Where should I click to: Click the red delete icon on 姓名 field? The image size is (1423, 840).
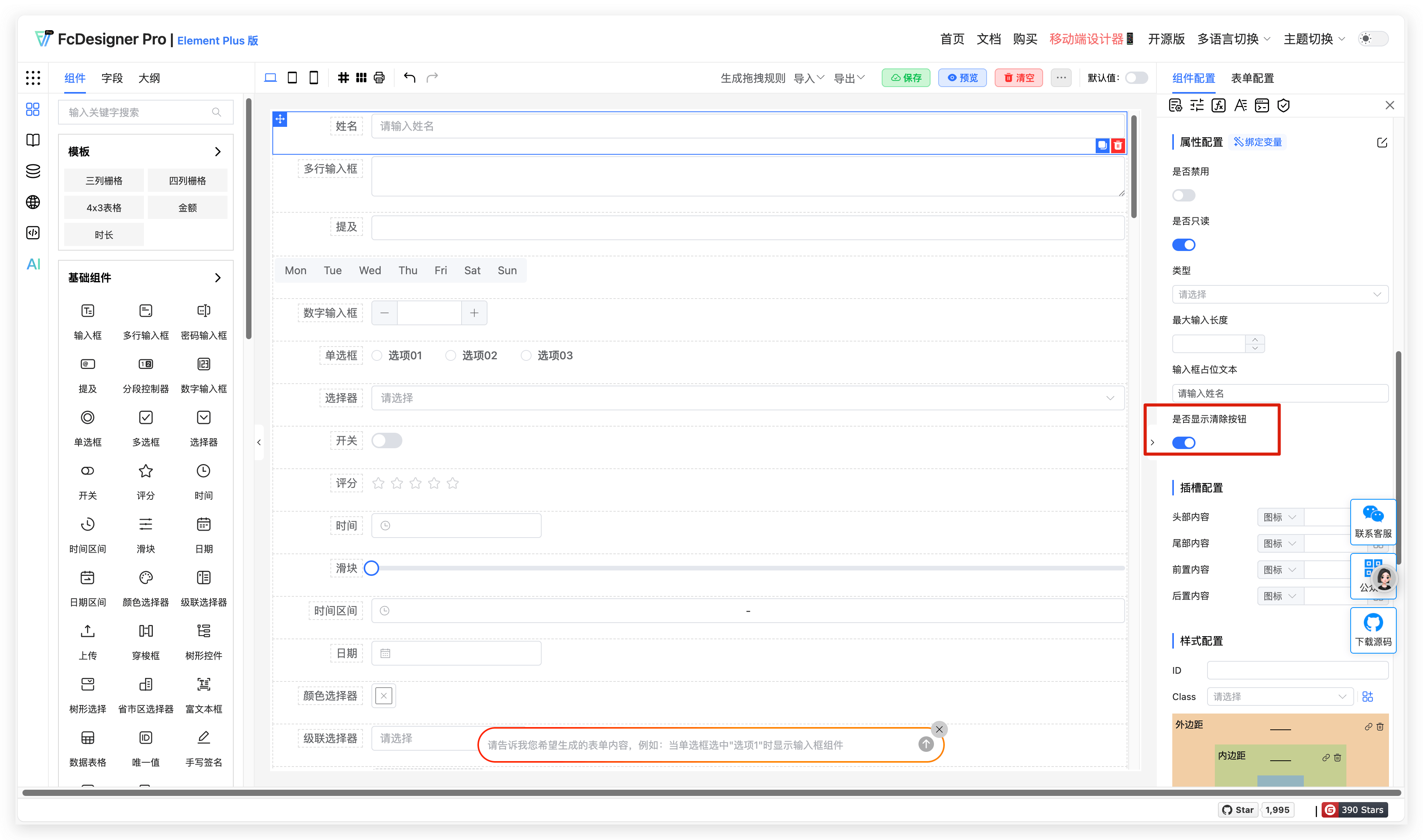click(x=1118, y=145)
